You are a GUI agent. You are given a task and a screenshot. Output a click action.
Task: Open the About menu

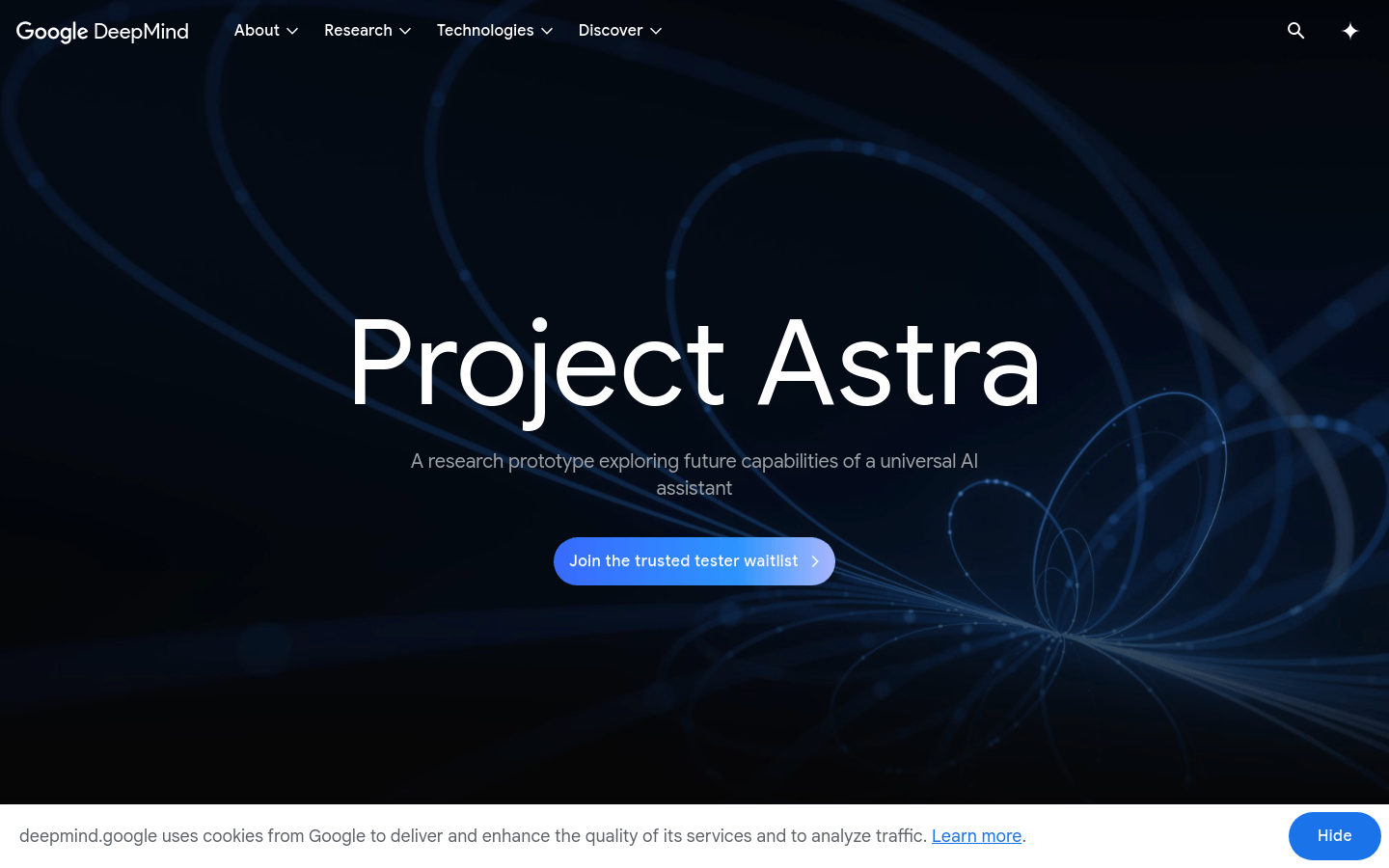(x=266, y=31)
